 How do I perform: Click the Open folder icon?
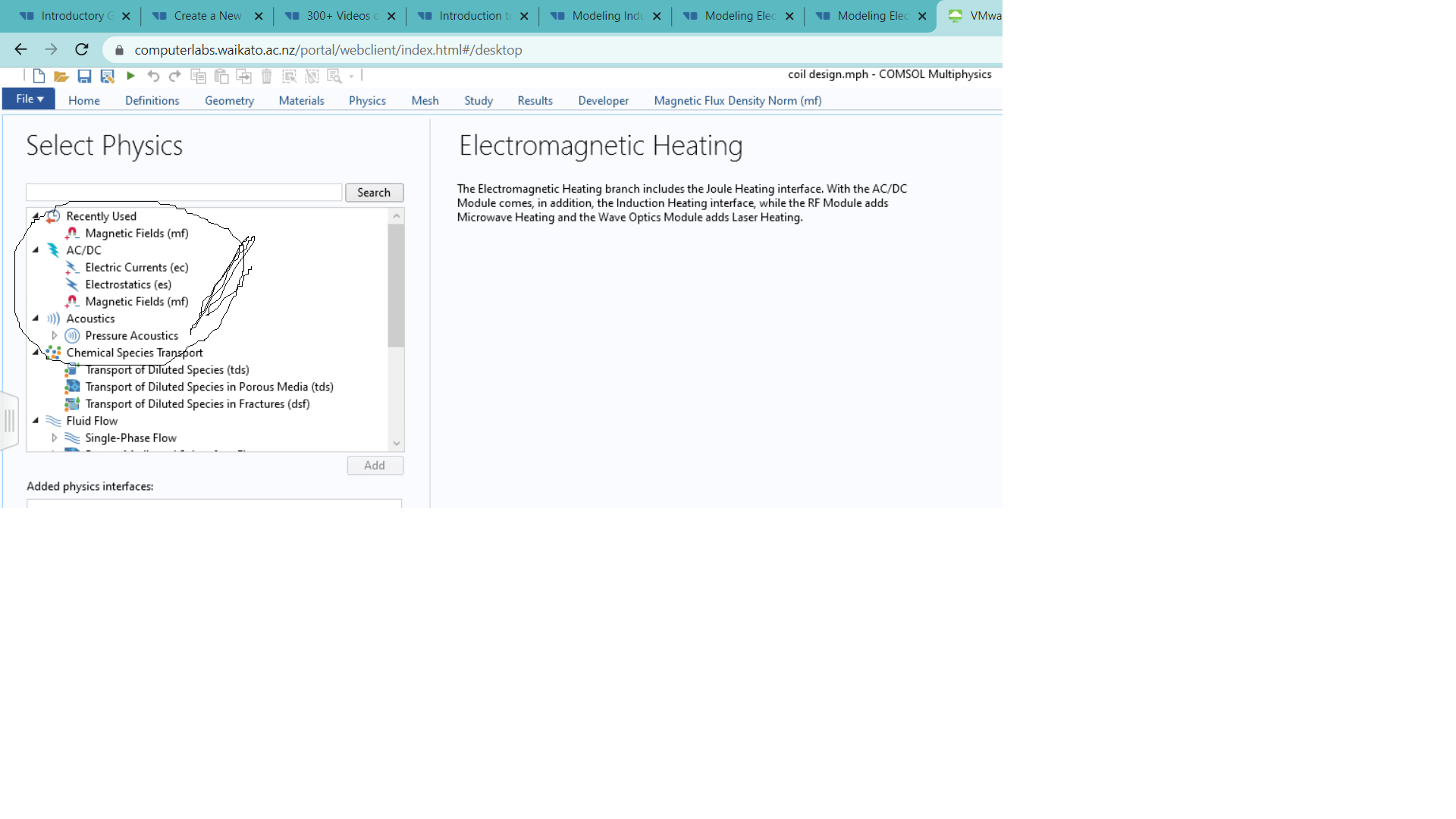pos(61,76)
